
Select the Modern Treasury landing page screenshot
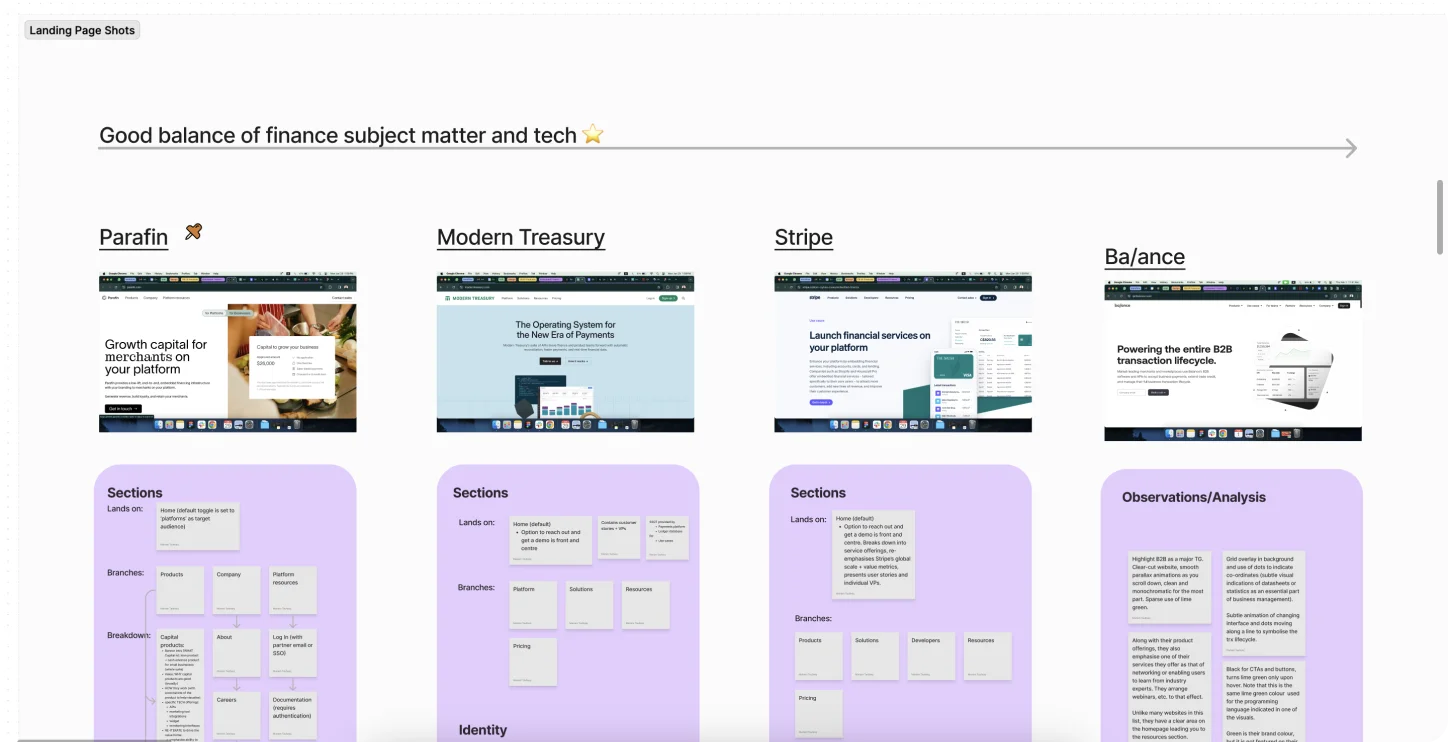(x=565, y=353)
